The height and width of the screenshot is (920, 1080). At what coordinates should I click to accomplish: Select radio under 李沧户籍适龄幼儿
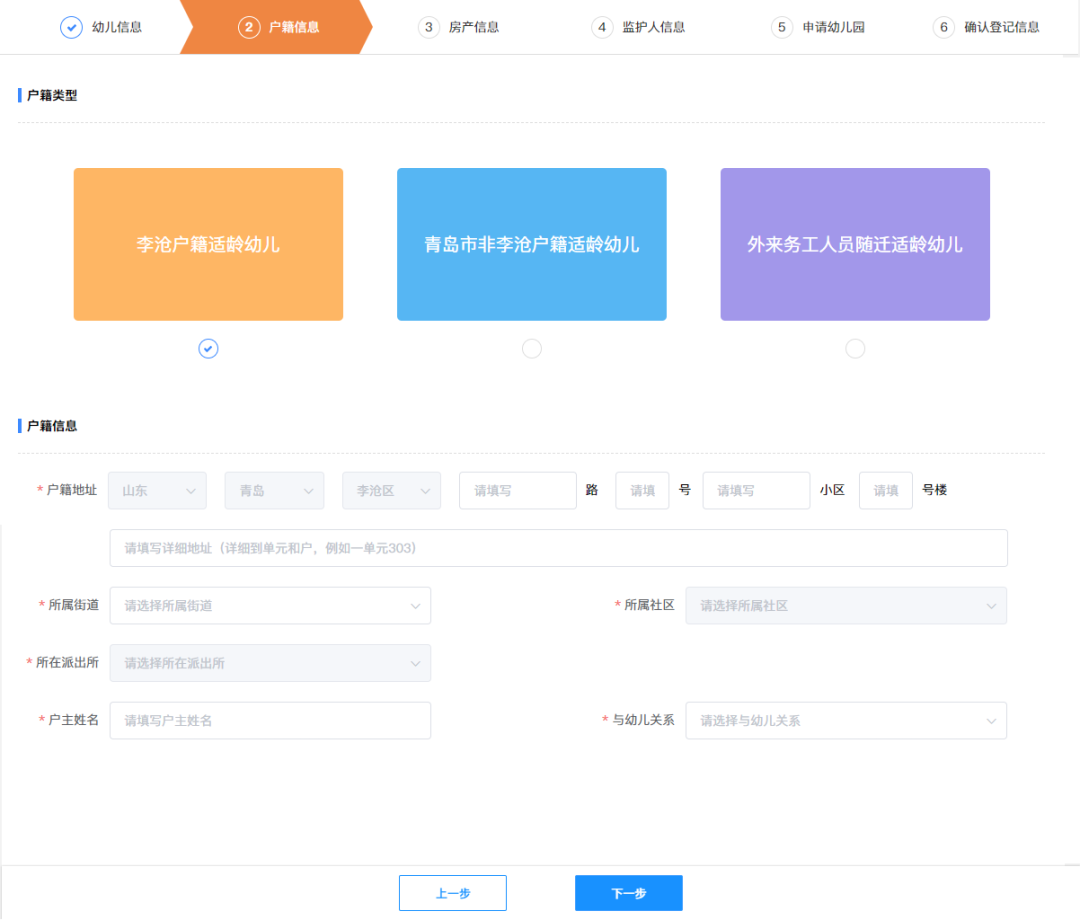(208, 348)
